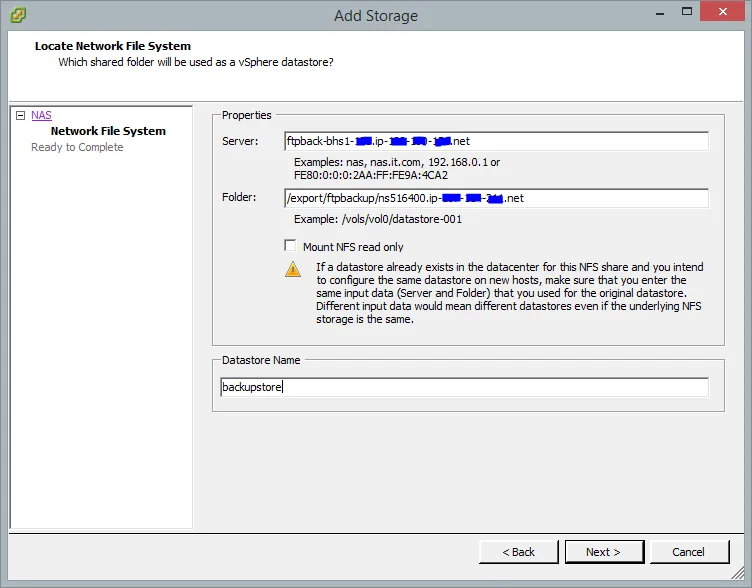The width and height of the screenshot is (752, 588).
Task: Go back with the Back button
Action: pyautogui.click(x=518, y=552)
